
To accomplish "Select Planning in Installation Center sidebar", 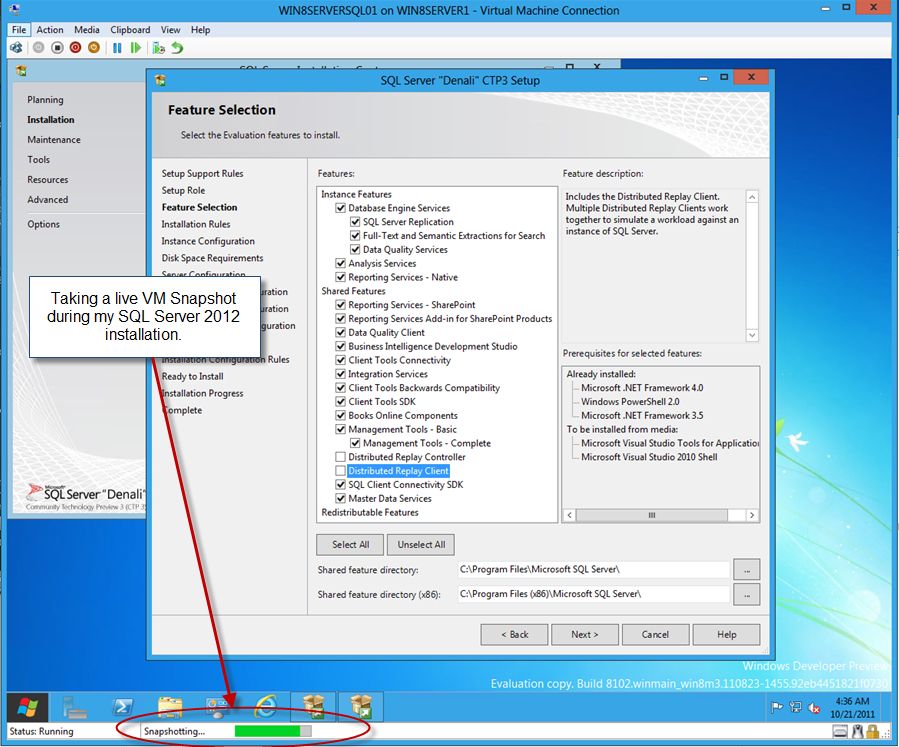I will coord(45,100).
